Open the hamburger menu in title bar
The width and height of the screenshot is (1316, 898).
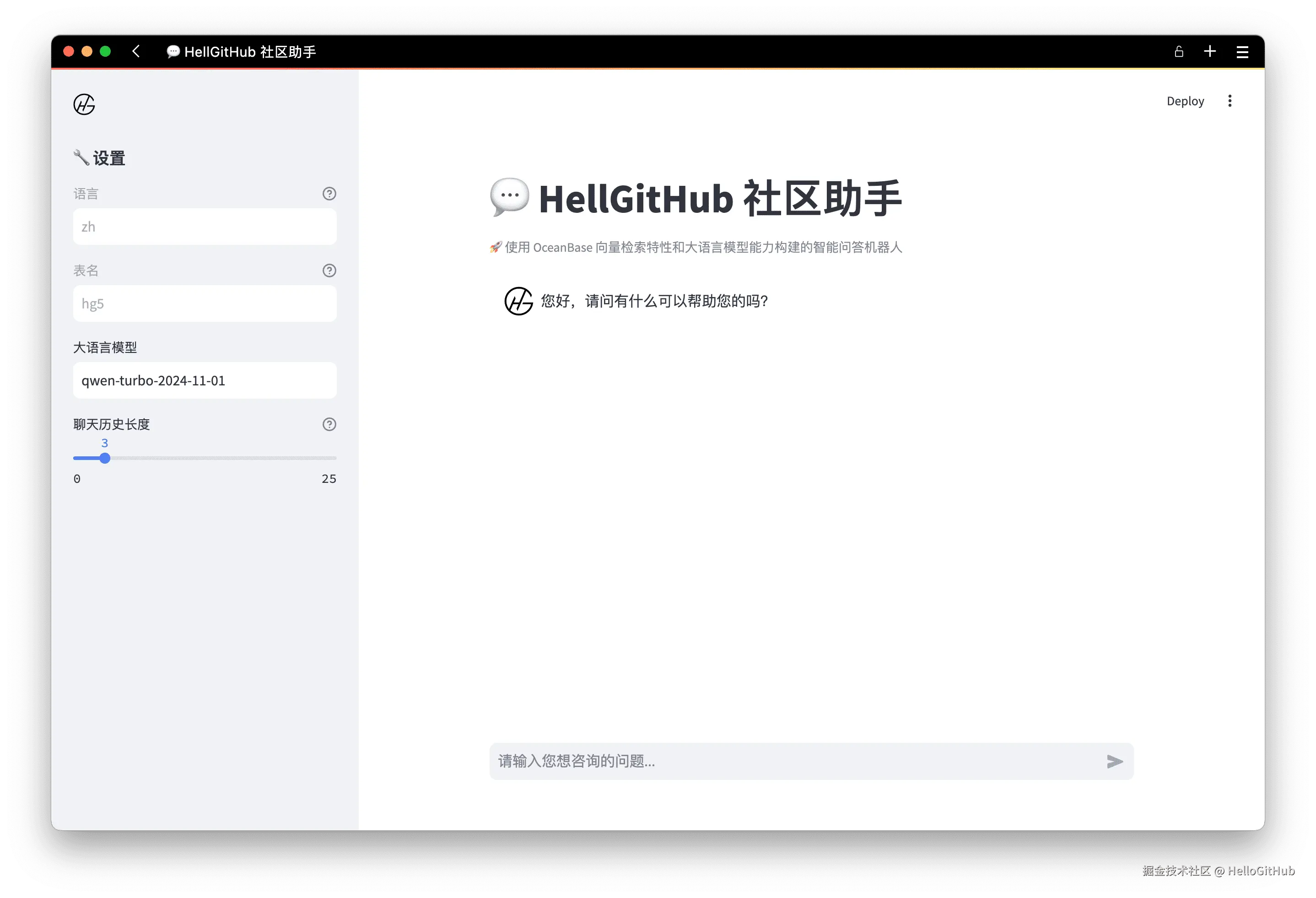(x=1242, y=52)
